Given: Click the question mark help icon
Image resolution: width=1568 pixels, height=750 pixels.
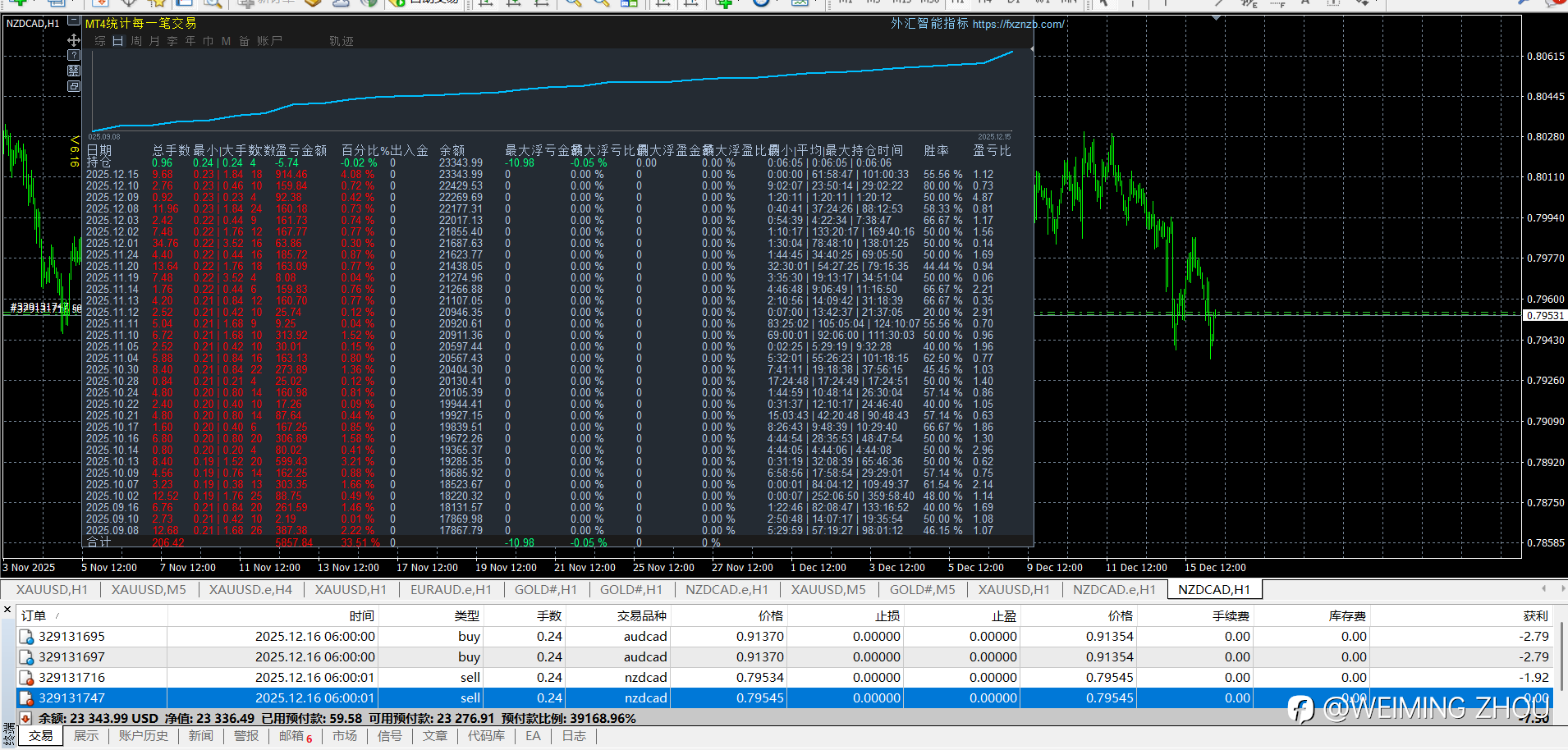Looking at the screenshot, I should point(74,55).
